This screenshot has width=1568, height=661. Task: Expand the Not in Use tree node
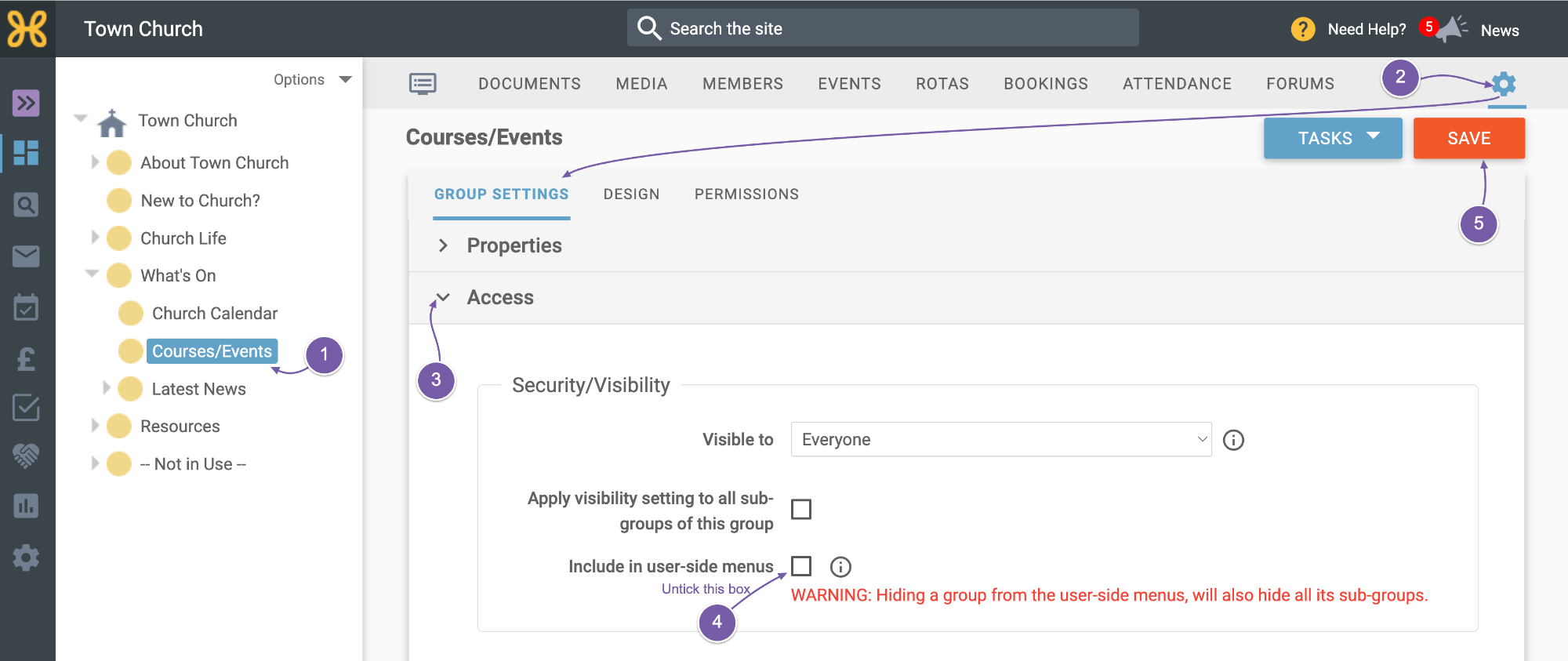96,463
